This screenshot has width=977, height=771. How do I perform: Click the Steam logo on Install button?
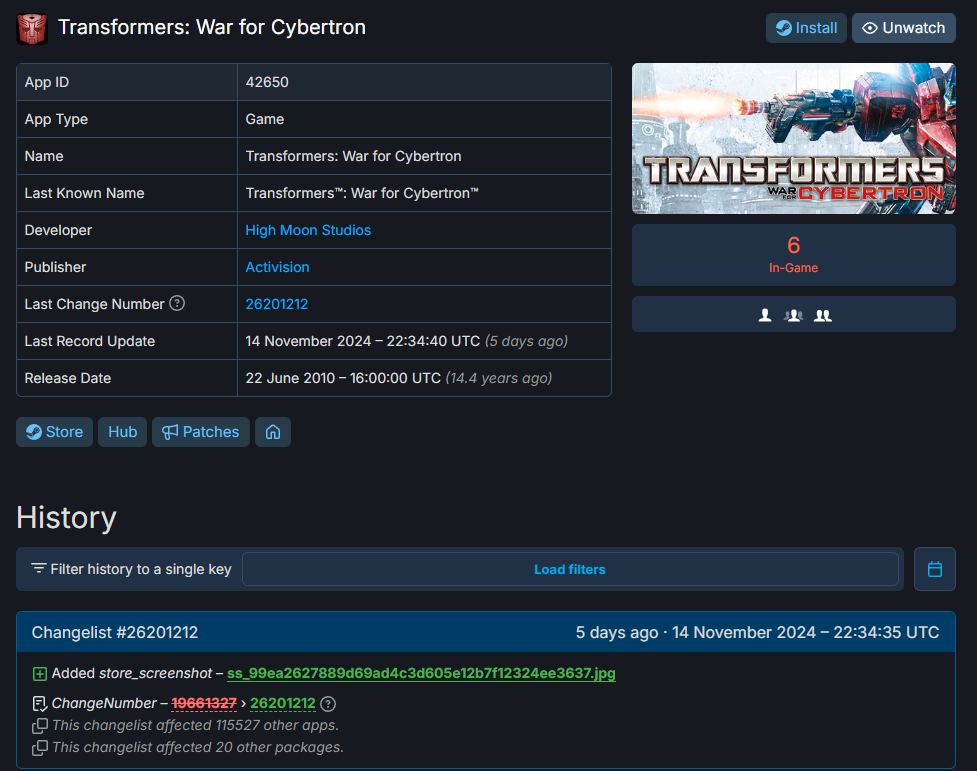click(x=784, y=28)
